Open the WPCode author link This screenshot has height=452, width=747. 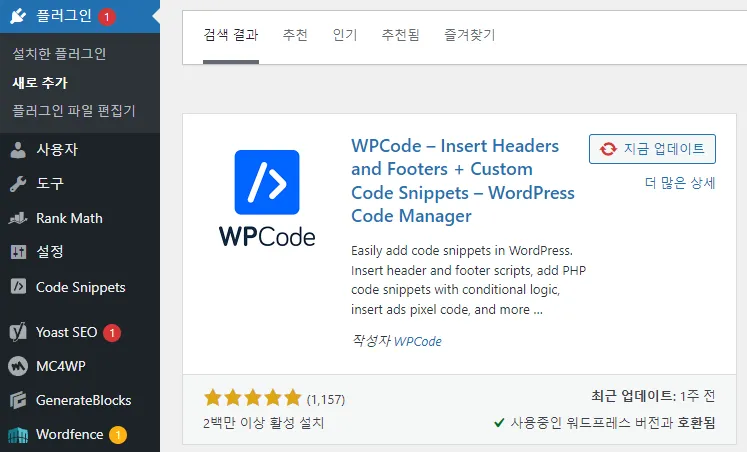418,342
